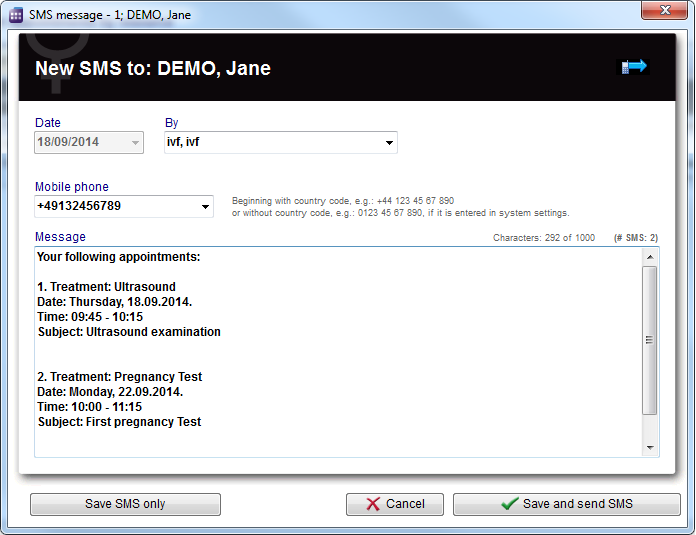This screenshot has height=535, width=696.
Task: Click 'Time: 10:00 - 11:15' line
Action: pyautogui.click(x=90, y=407)
